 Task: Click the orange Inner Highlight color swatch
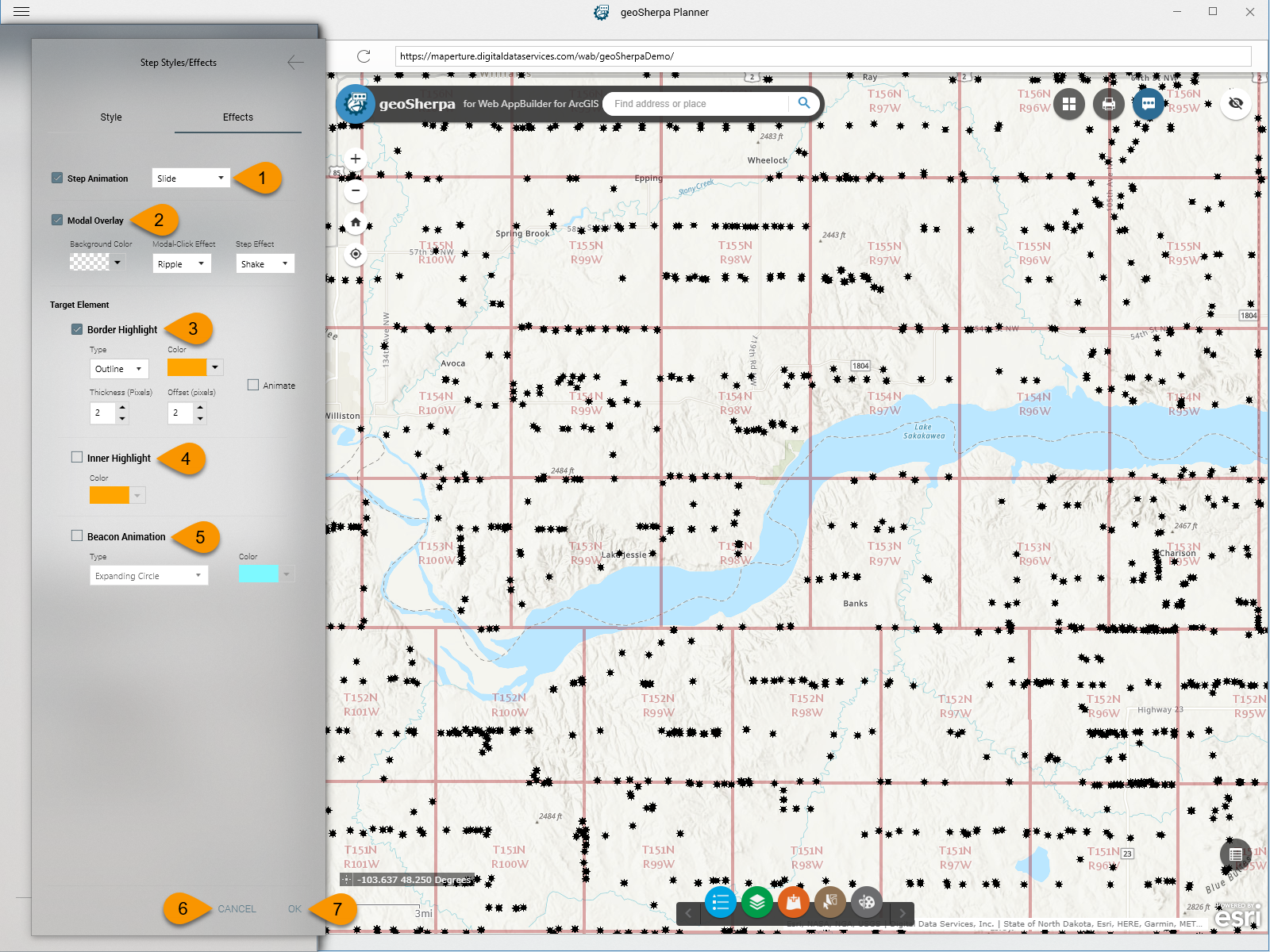click(x=110, y=495)
